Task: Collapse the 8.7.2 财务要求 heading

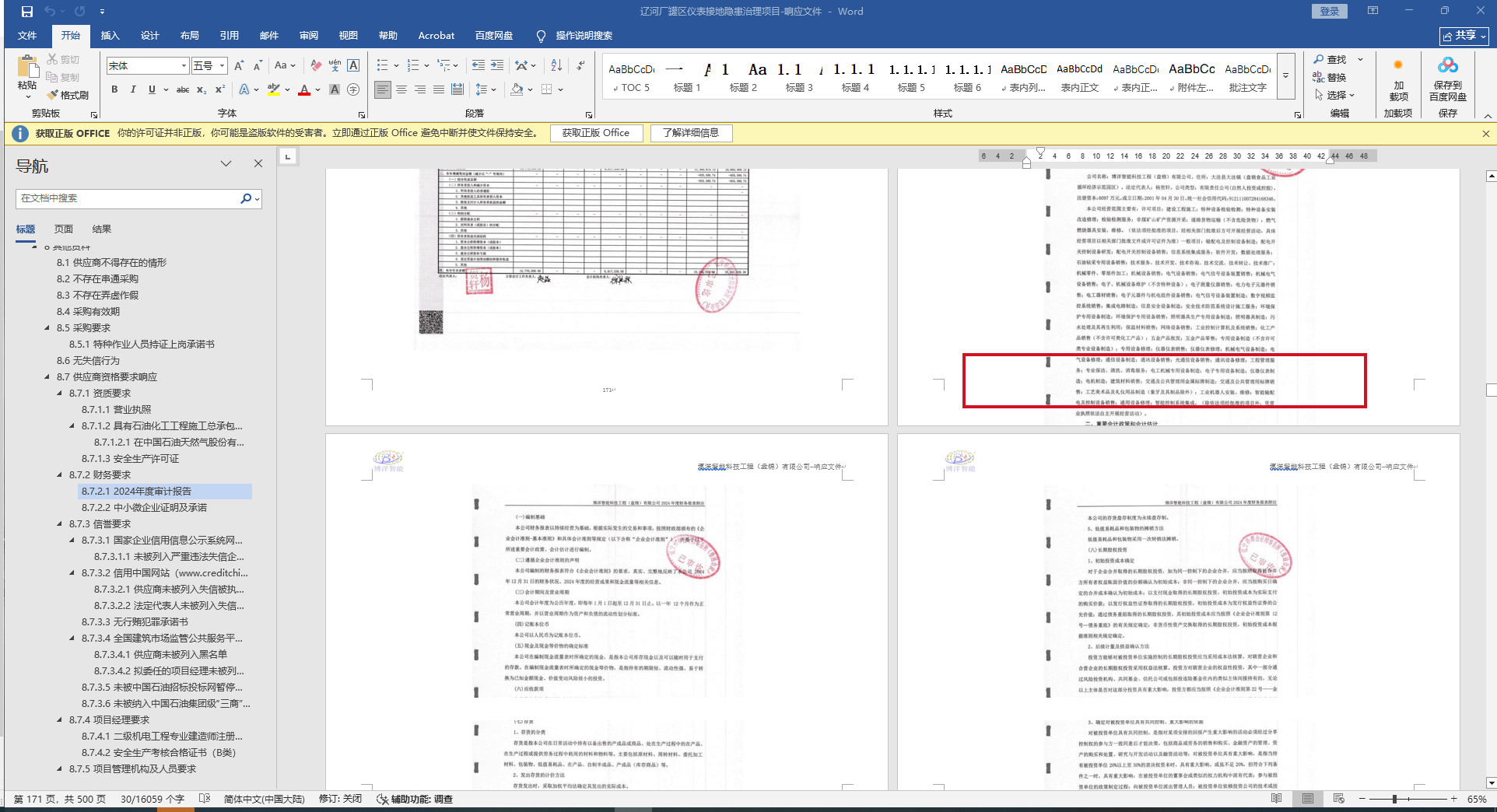Action: [60, 475]
